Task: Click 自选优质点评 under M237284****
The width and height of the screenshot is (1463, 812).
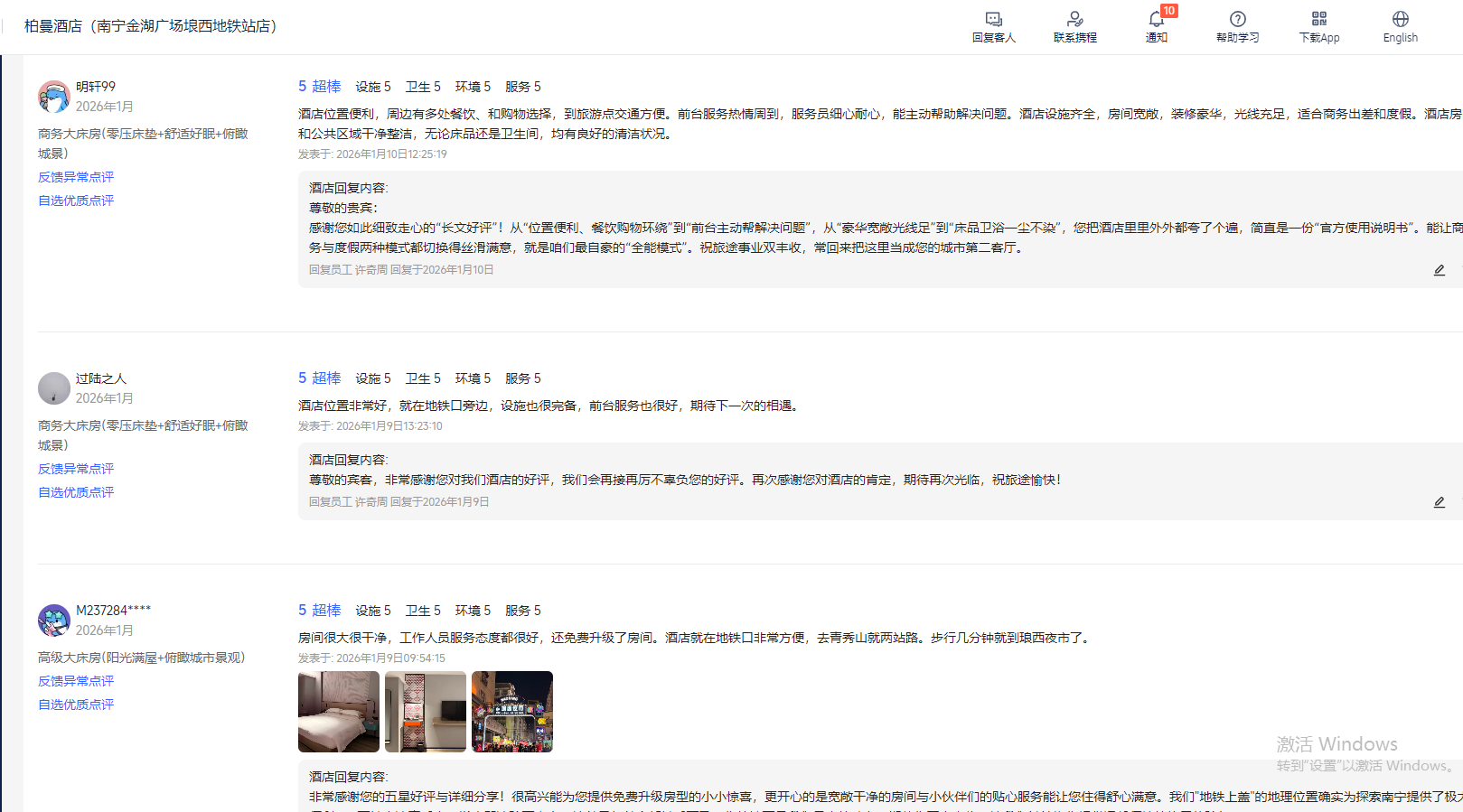Action: pyautogui.click(x=76, y=705)
